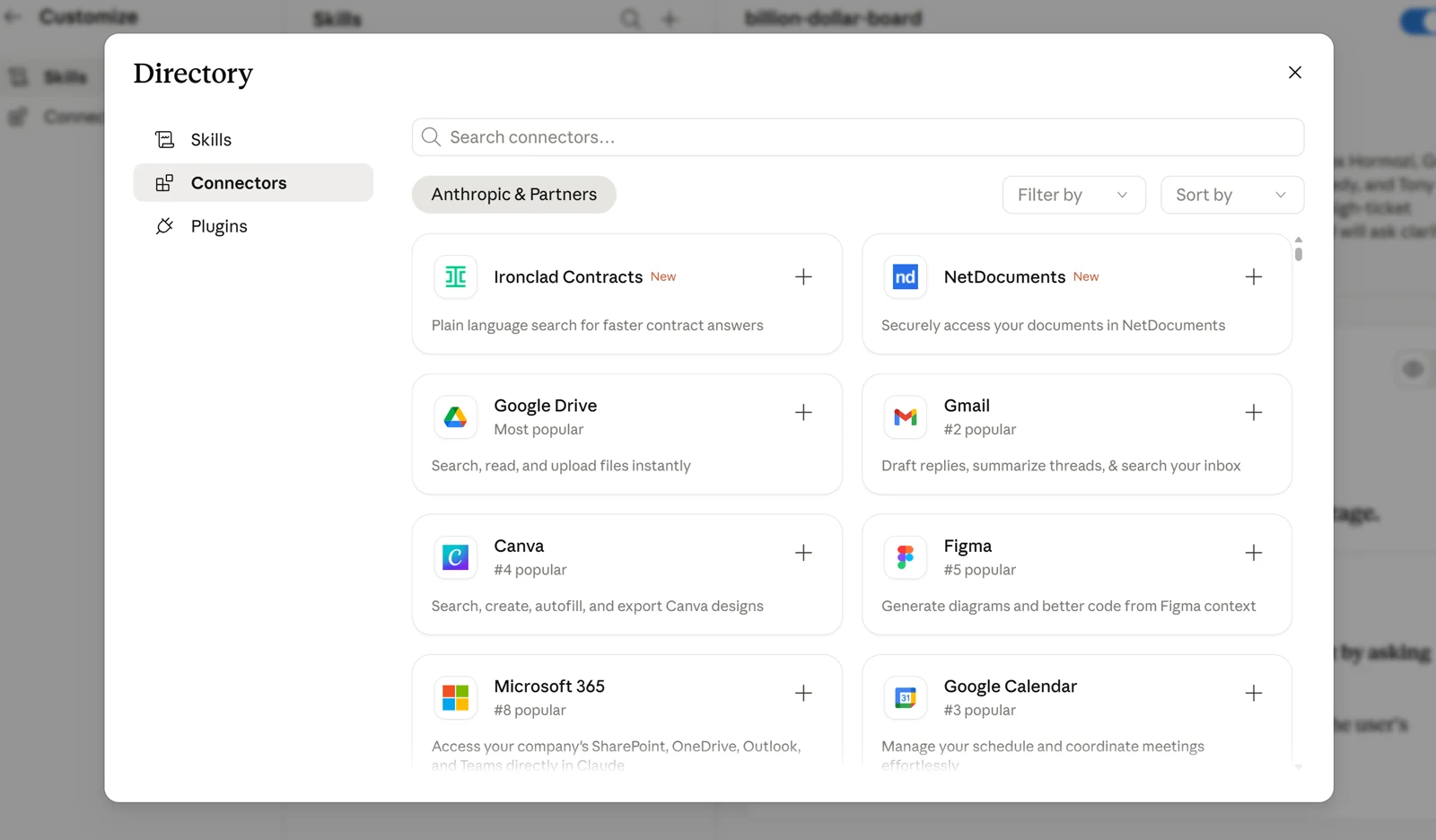This screenshot has height=840, width=1436.
Task: Click plus icon in background Skills panel
Action: click(x=670, y=19)
